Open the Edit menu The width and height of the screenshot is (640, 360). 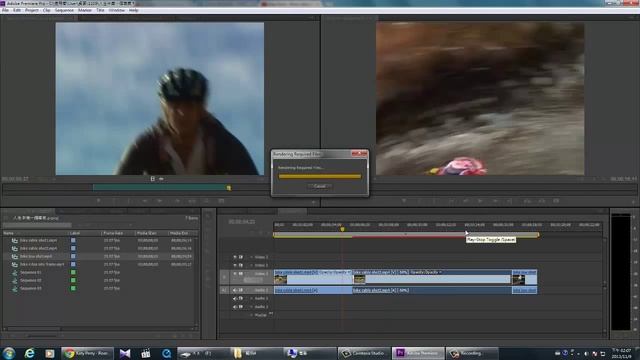tap(17, 10)
